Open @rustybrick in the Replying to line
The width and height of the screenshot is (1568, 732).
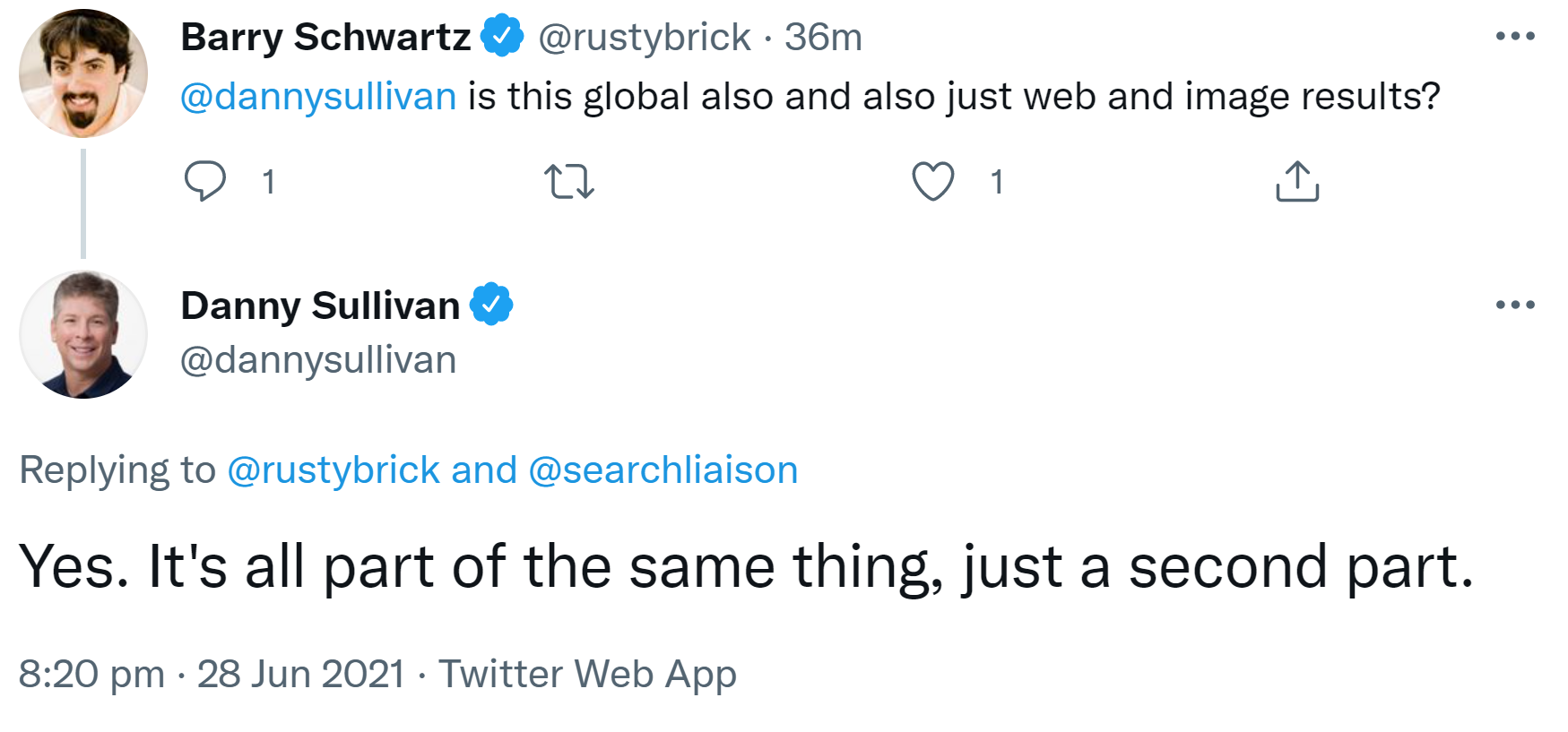(334, 470)
